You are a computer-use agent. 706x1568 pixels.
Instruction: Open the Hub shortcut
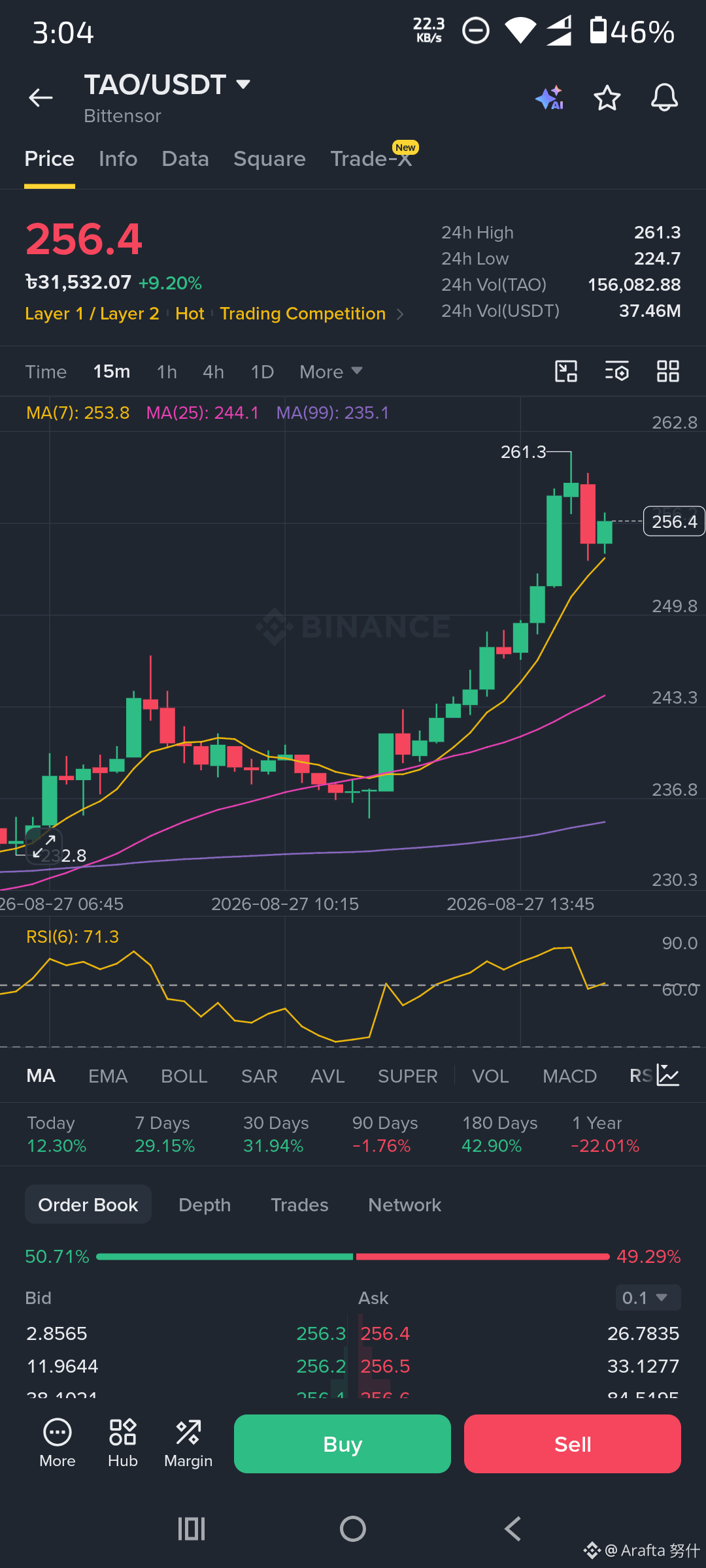click(123, 1445)
